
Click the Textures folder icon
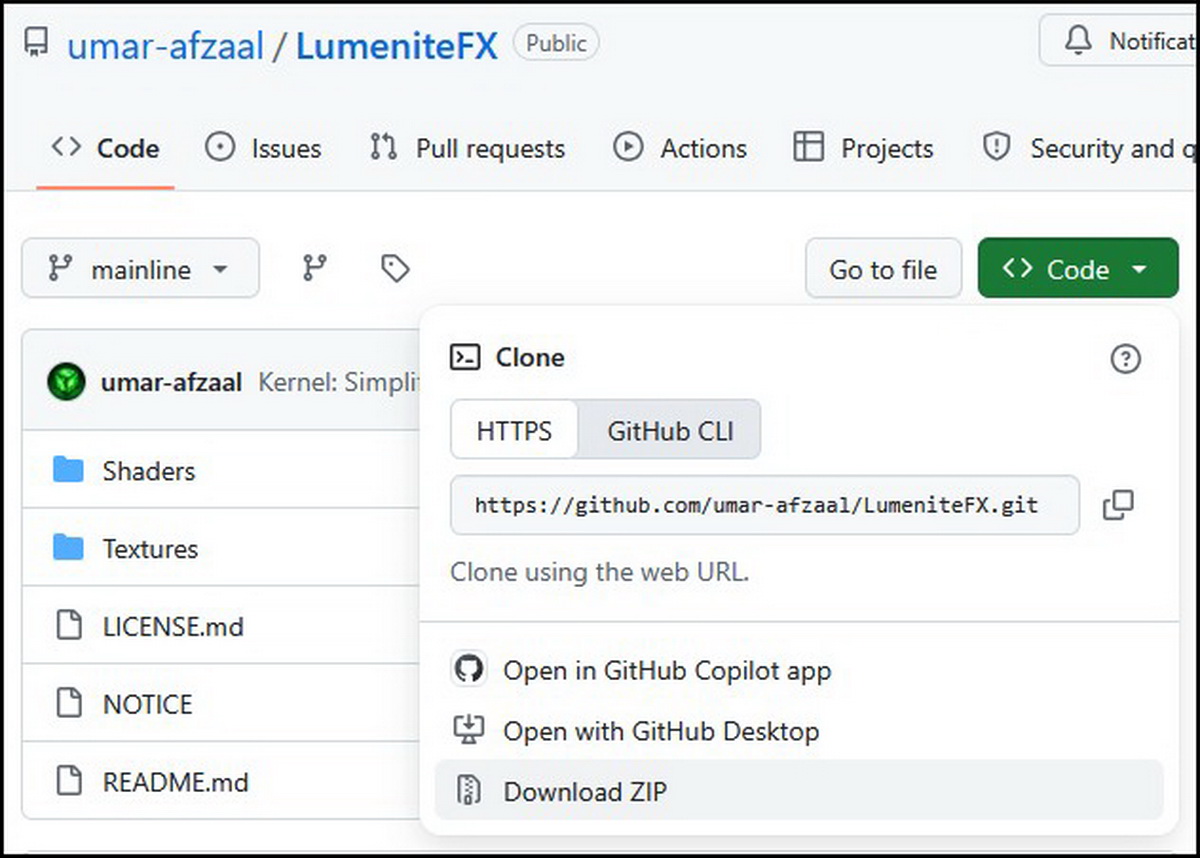(x=68, y=547)
